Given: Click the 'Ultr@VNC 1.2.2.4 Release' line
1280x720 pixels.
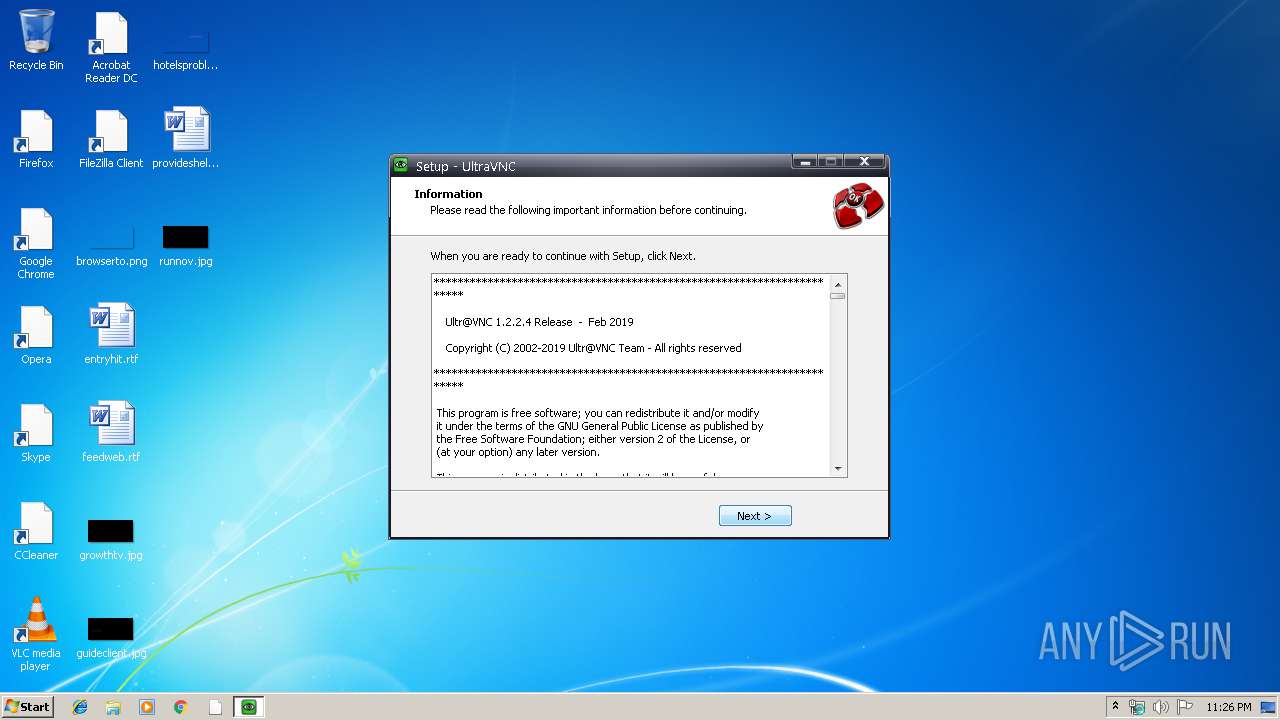Looking at the screenshot, I should (x=539, y=322).
